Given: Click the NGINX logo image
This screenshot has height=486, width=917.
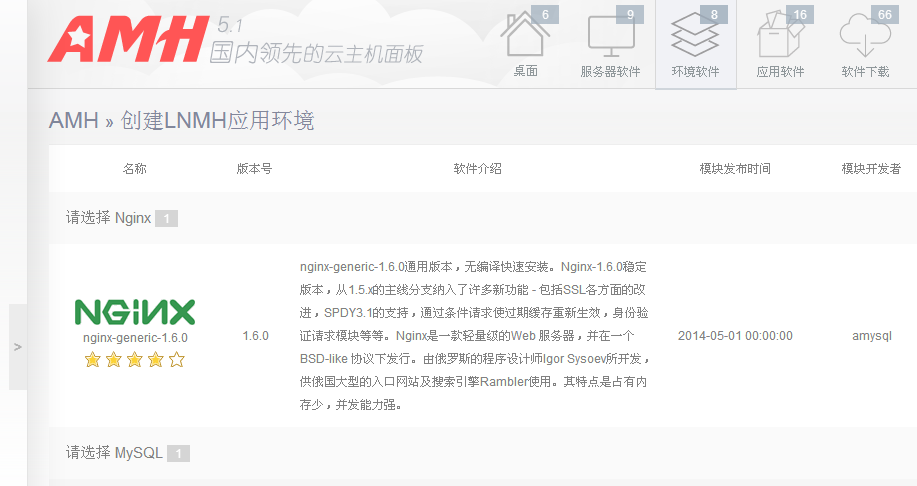Looking at the screenshot, I should (135, 312).
